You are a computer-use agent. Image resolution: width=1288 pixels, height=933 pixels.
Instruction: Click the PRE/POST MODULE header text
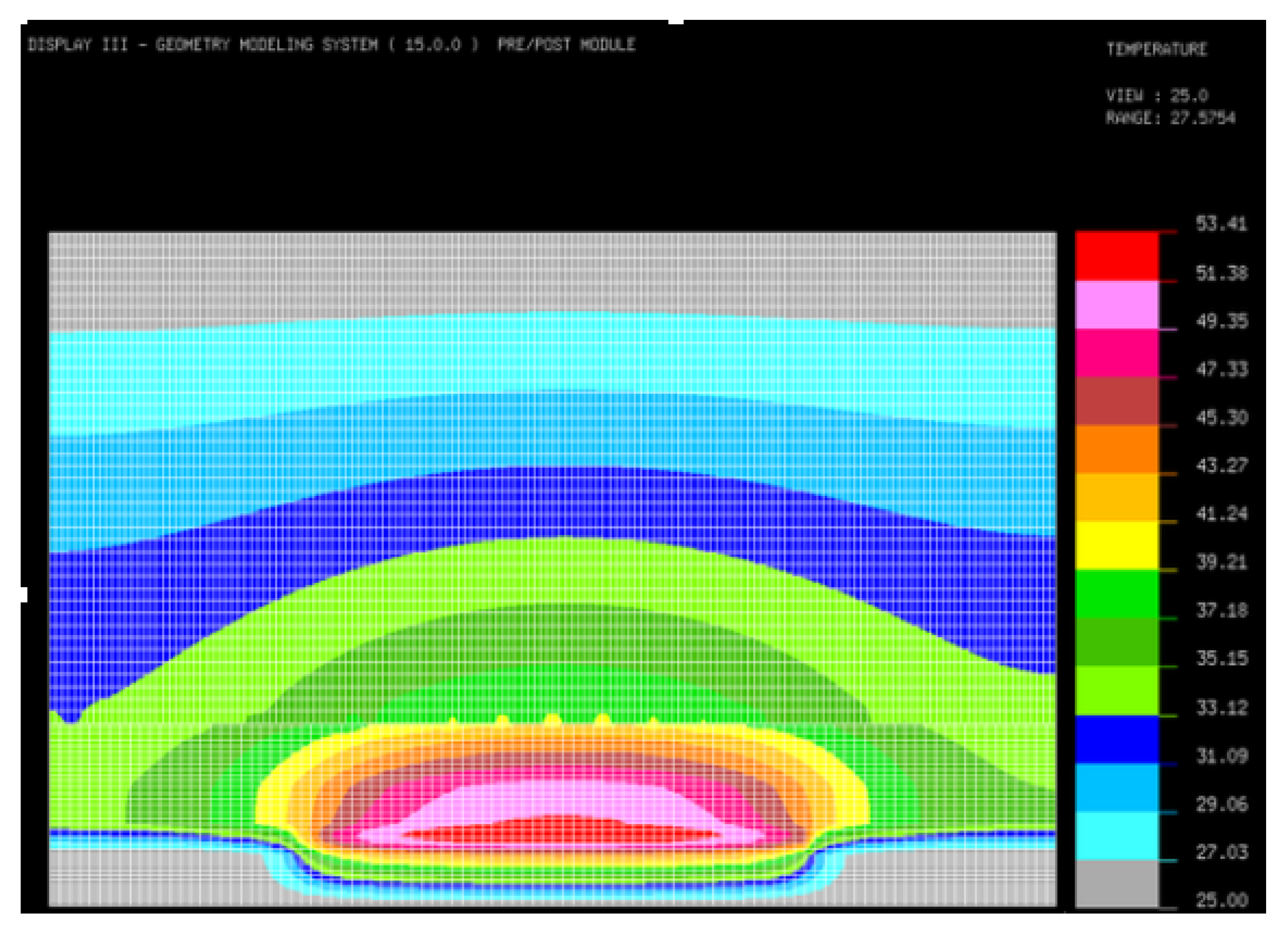pyautogui.click(x=566, y=45)
